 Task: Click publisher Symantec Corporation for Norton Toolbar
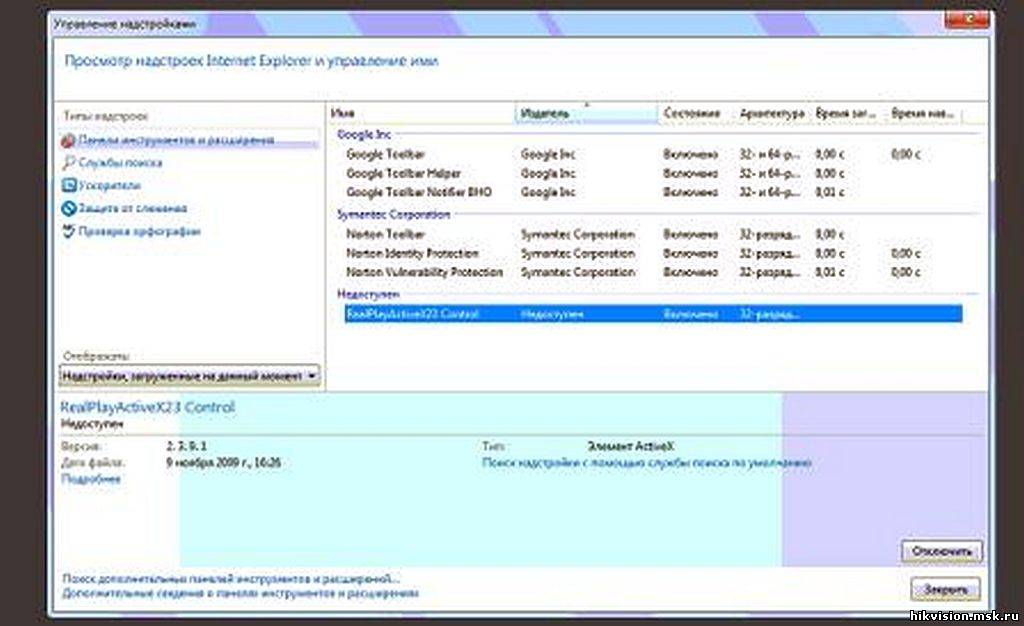[577, 234]
